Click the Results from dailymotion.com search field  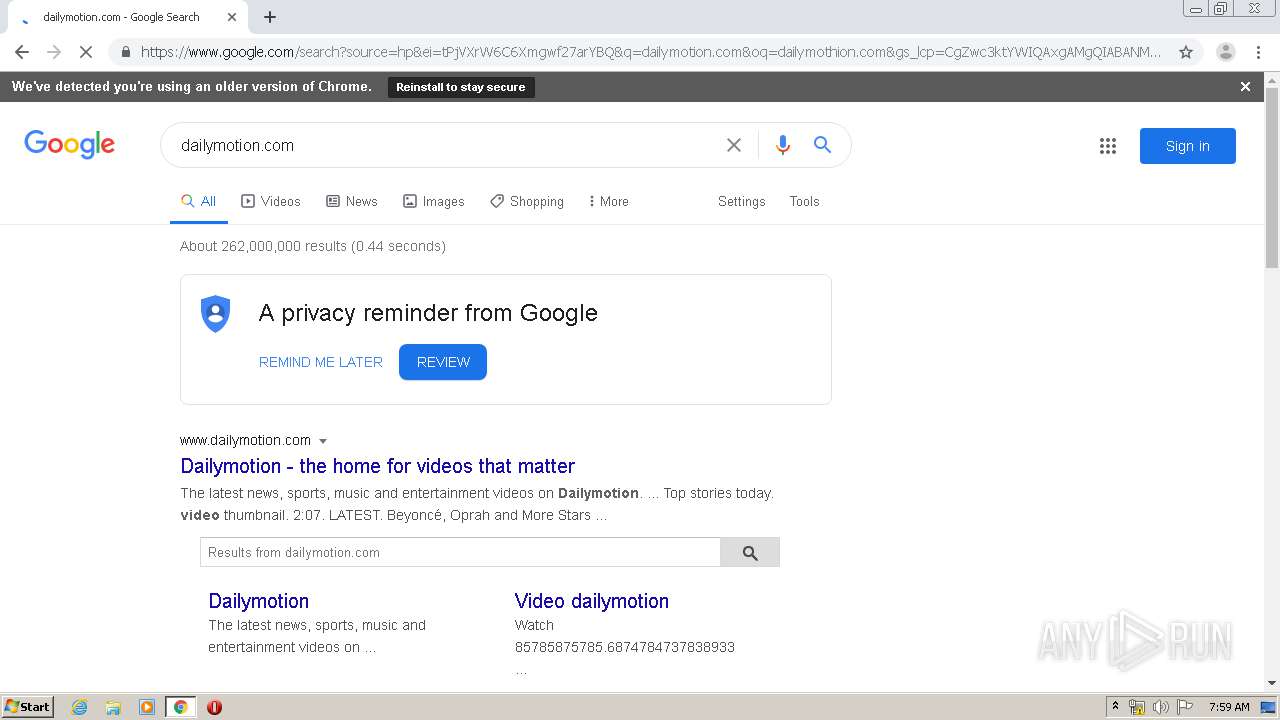(460, 552)
